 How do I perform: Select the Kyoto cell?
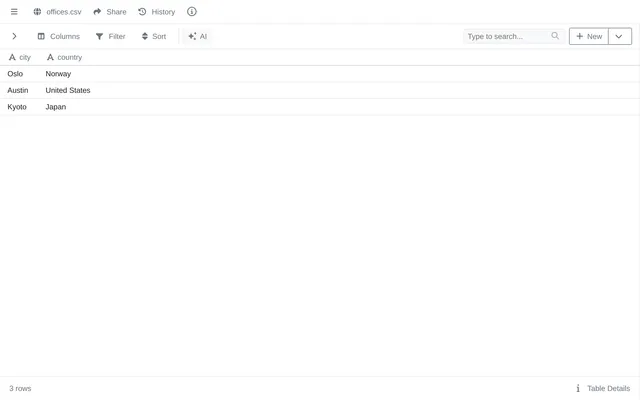point(17,107)
